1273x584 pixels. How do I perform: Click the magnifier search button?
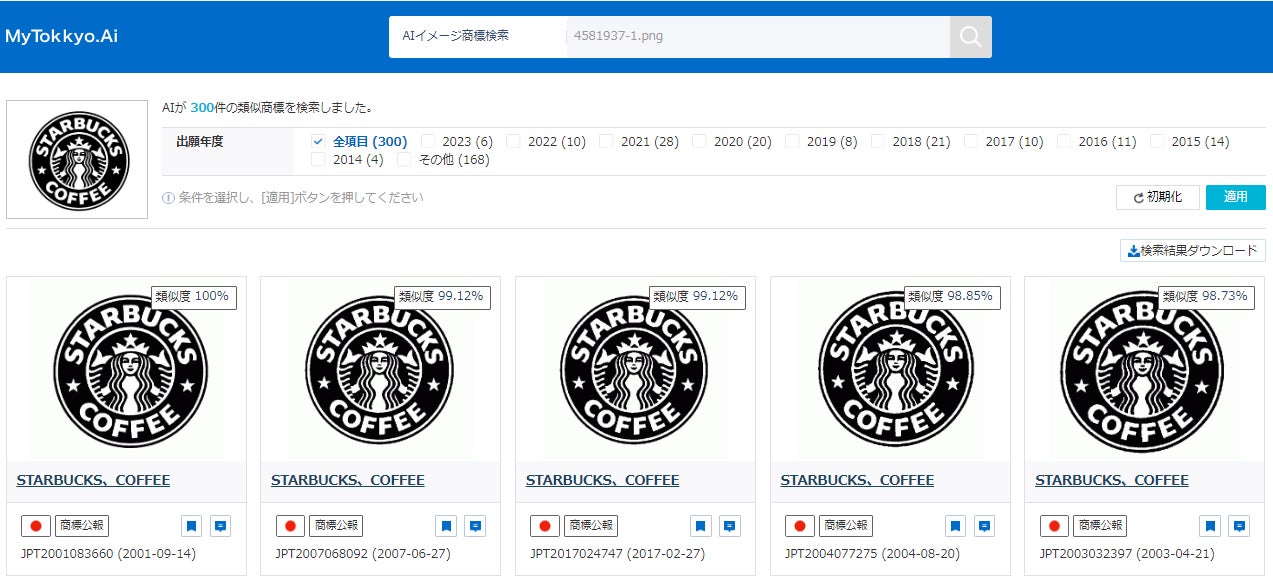tap(970, 37)
